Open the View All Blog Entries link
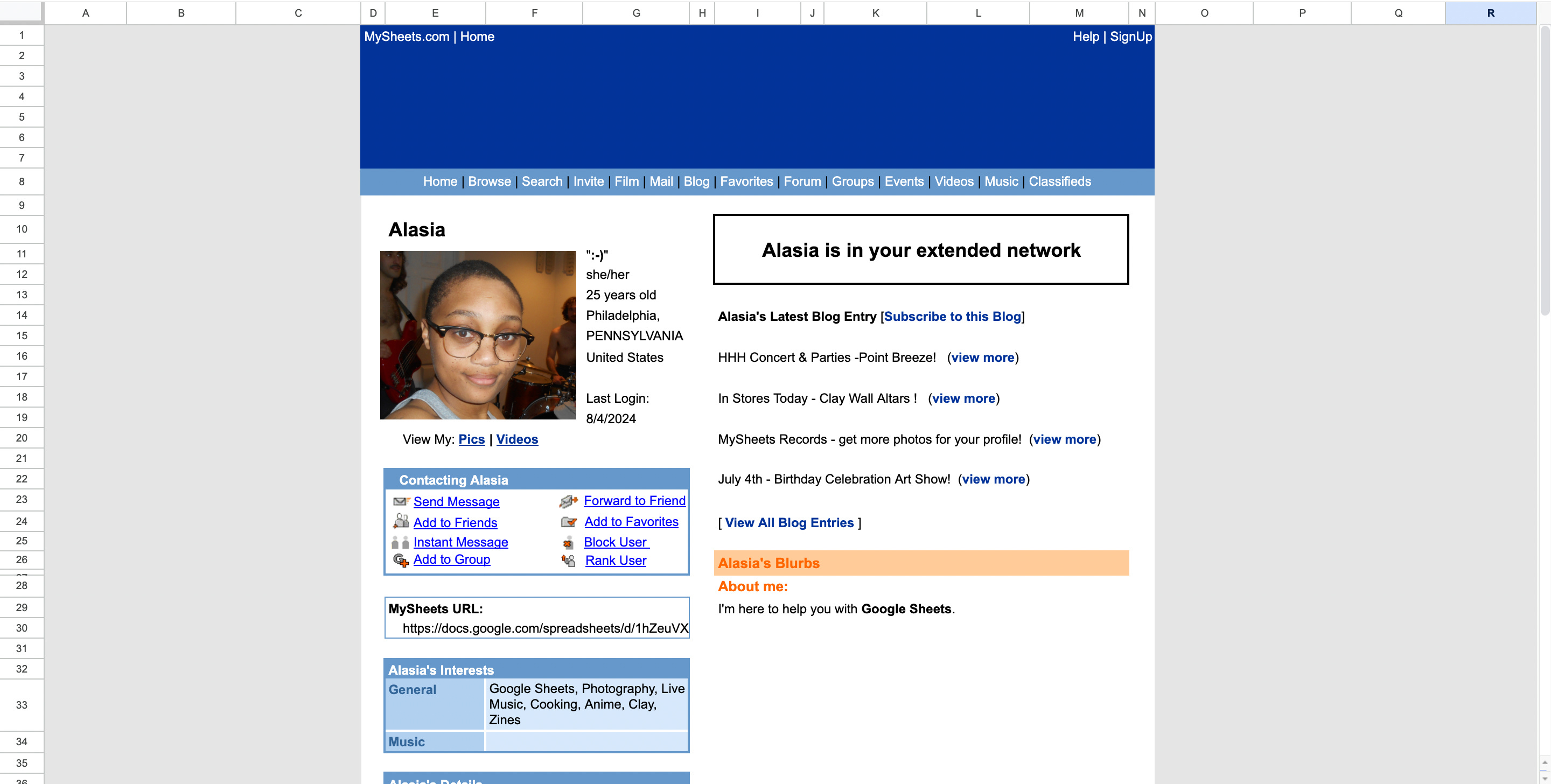The image size is (1551, 784). pyautogui.click(x=789, y=523)
